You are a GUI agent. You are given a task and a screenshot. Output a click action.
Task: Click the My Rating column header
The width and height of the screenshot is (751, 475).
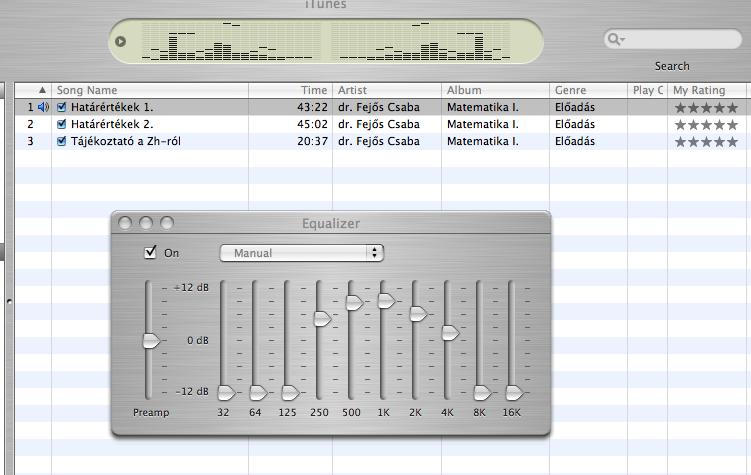click(x=707, y=90)
